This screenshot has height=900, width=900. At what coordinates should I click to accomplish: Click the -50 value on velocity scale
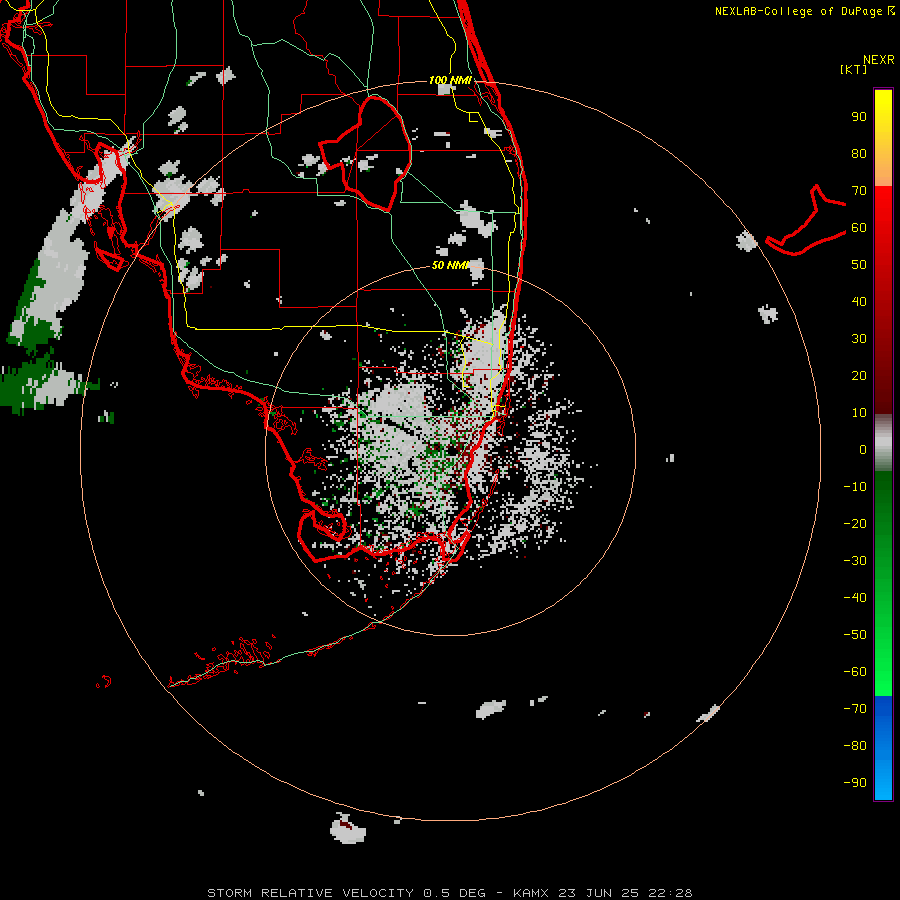pyautogui.click(x=855, y=635)
